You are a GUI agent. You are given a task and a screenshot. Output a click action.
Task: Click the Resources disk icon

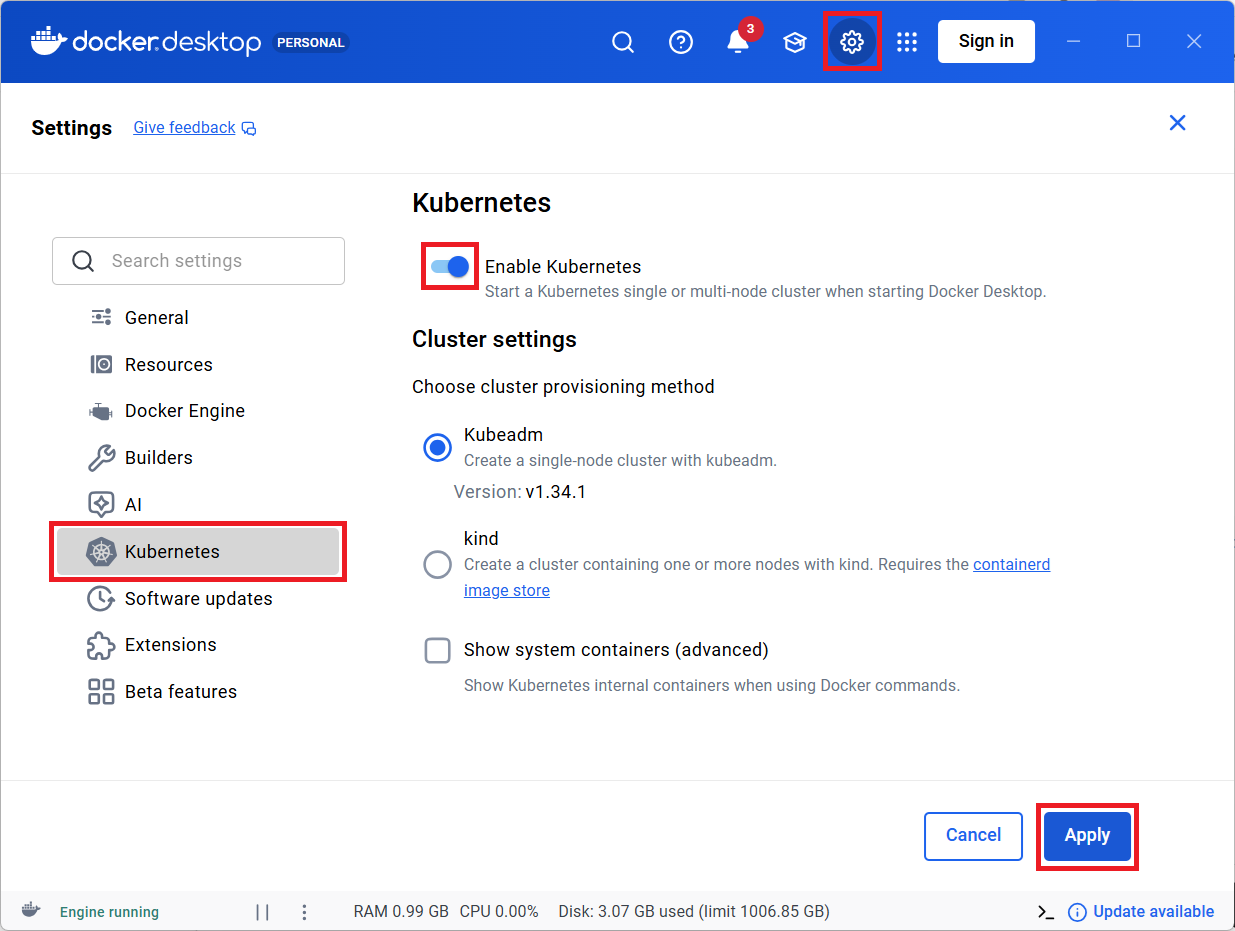click(101, 364)
